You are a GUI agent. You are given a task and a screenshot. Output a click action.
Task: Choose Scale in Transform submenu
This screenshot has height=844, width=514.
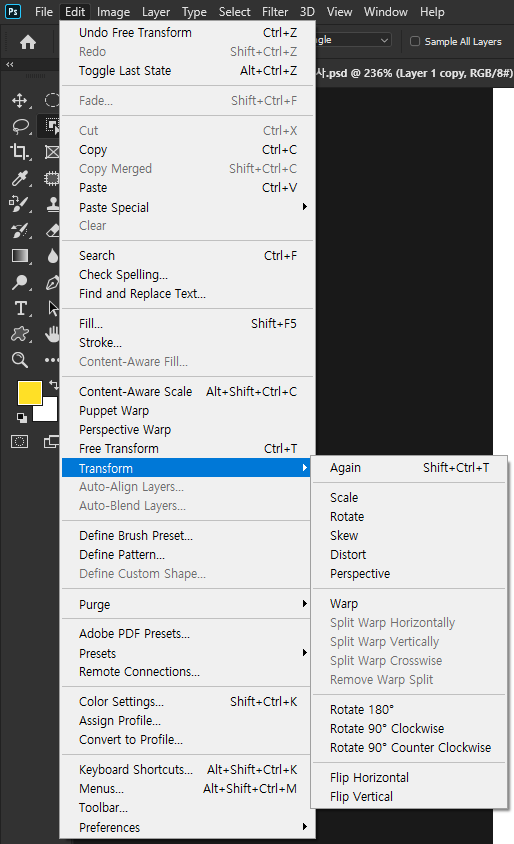[409, 497]
